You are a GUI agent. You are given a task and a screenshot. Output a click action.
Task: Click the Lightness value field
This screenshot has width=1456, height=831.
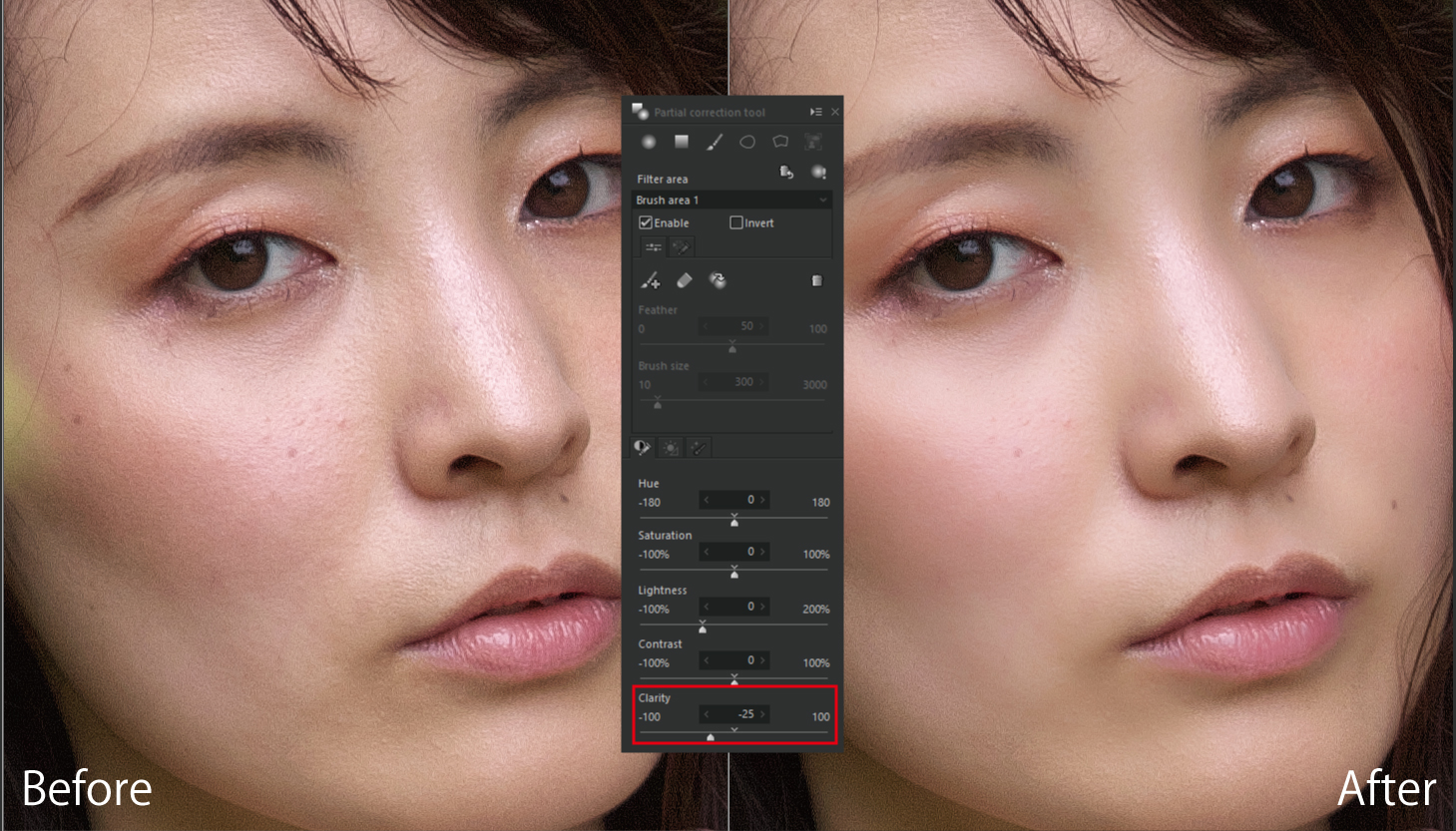pyautogui.click(x=734, y=607)
